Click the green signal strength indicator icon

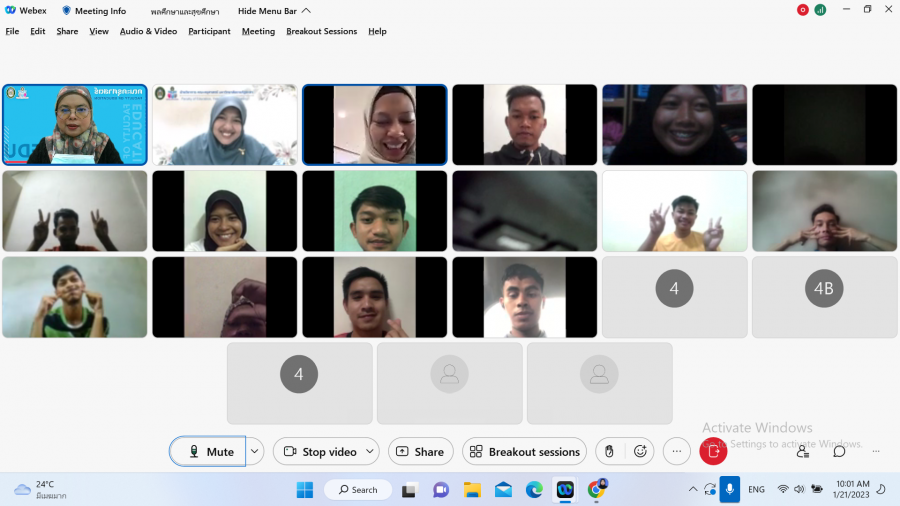point(820,10)
